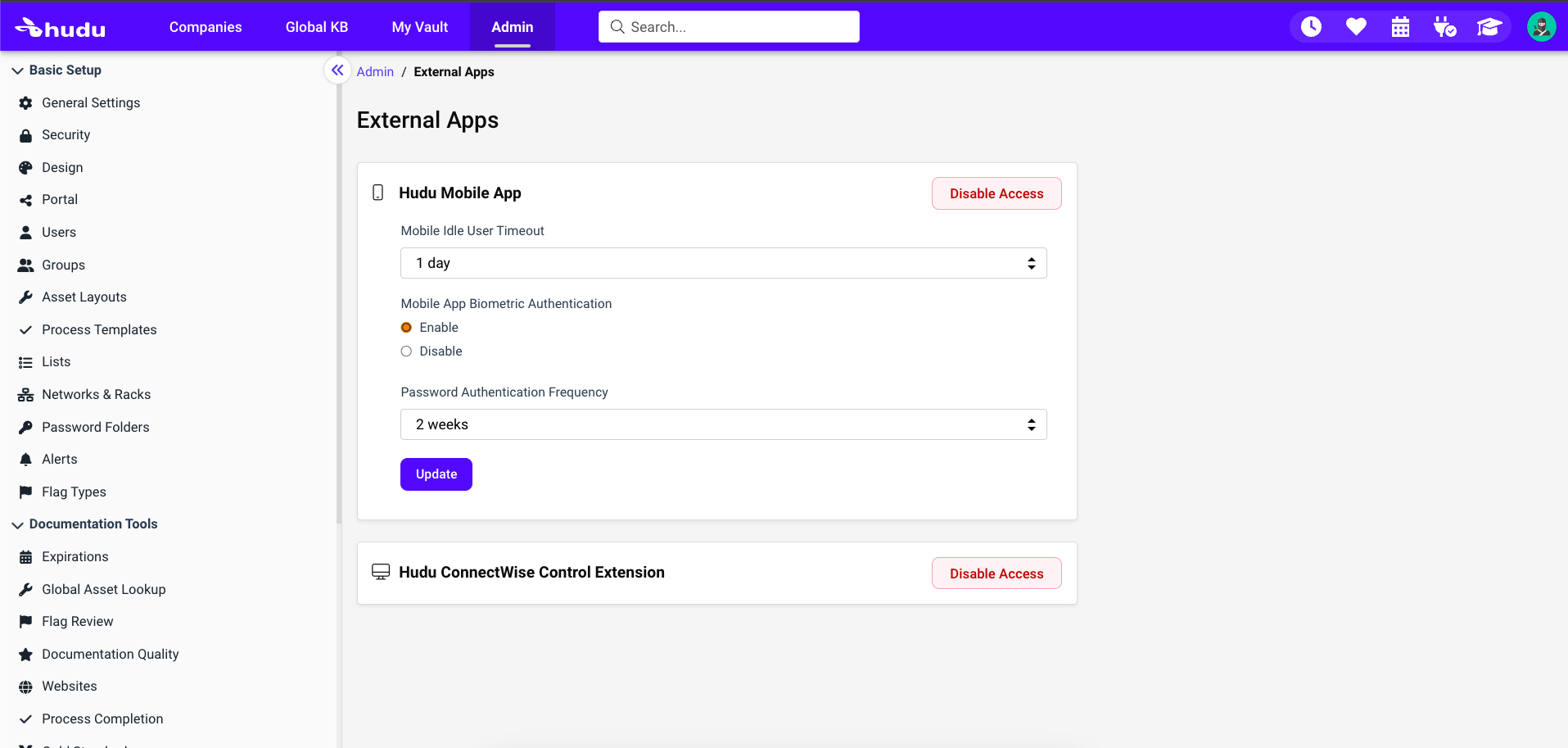Disable Access for Hudu Mobile App

[996, 193]
